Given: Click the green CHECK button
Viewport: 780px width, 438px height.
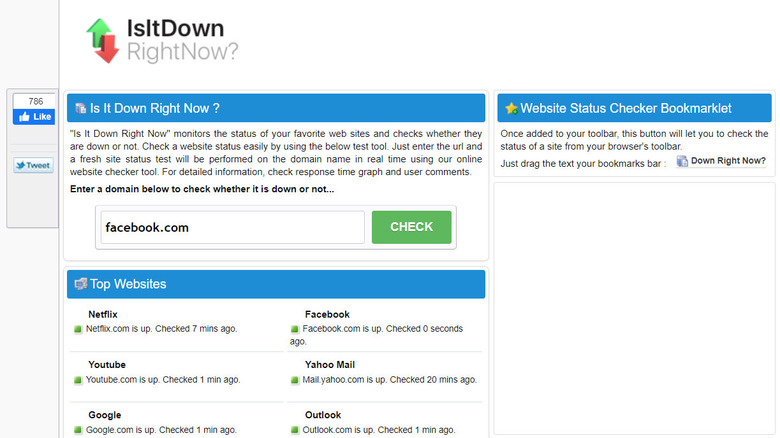Looking at the screenshot, I should pyautogui.click(x=411, y=227).
